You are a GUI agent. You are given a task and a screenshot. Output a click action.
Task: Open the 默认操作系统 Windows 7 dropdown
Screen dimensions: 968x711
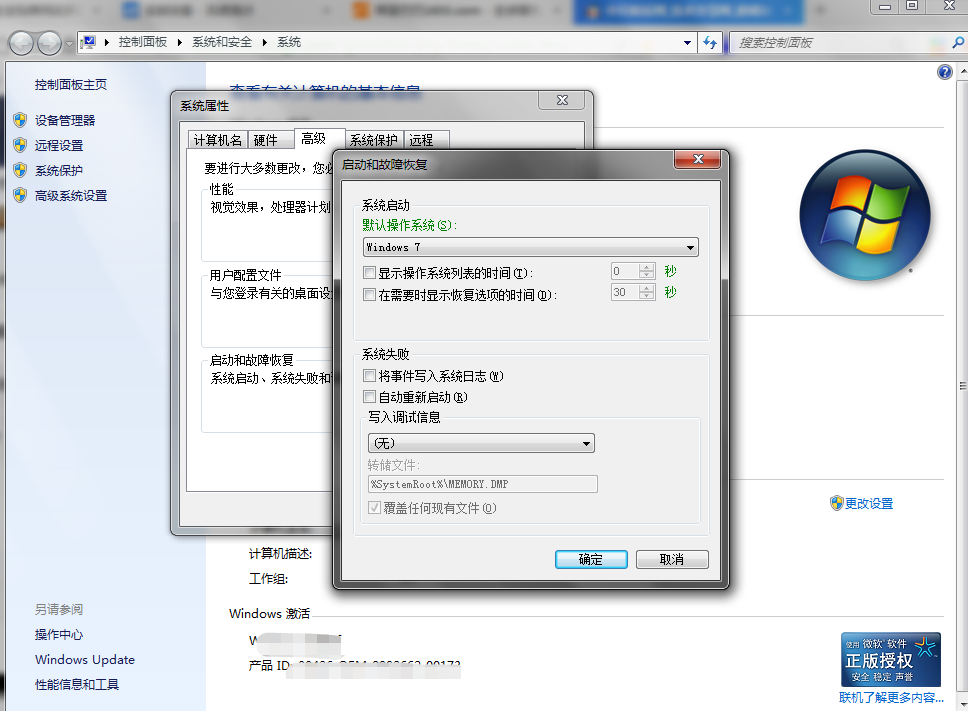531,247
